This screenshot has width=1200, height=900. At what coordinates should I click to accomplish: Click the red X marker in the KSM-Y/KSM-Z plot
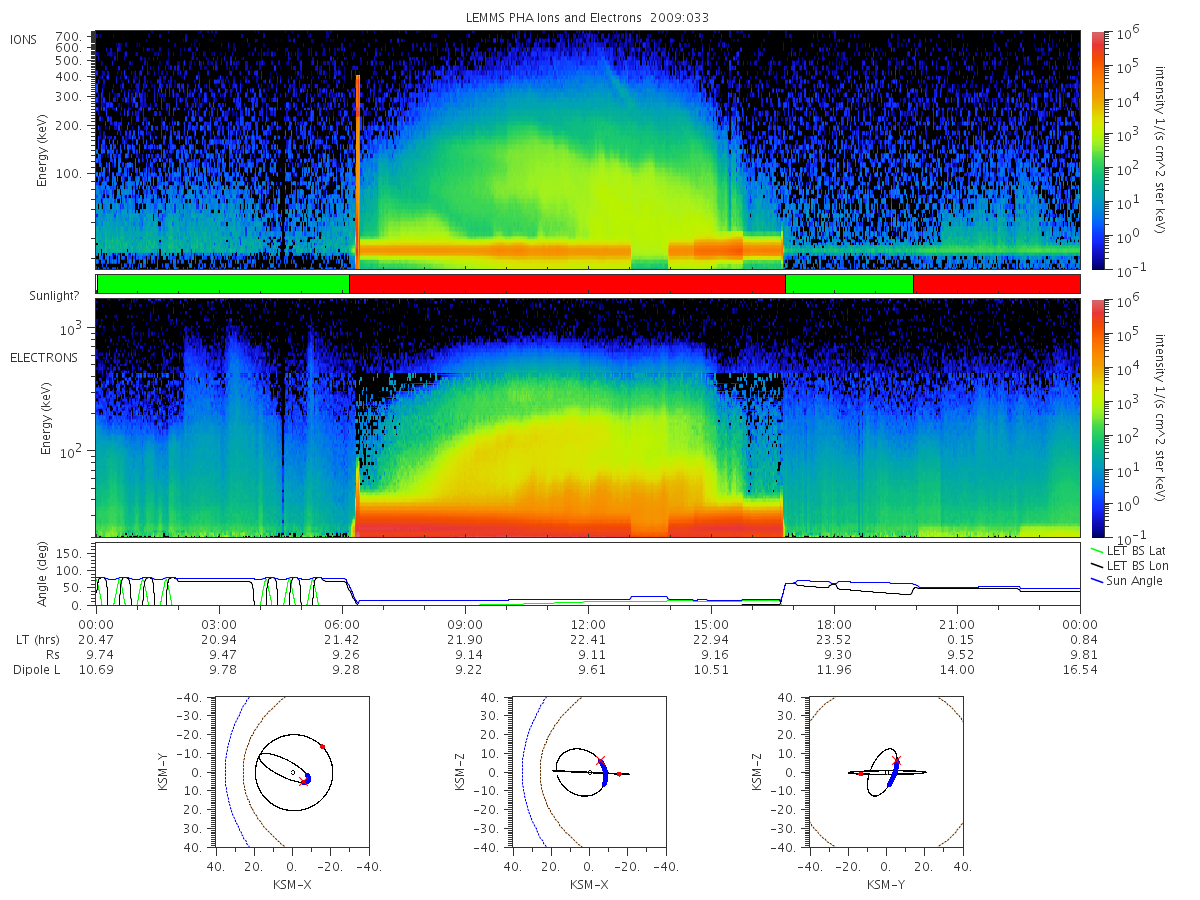(x=896, y=761)
